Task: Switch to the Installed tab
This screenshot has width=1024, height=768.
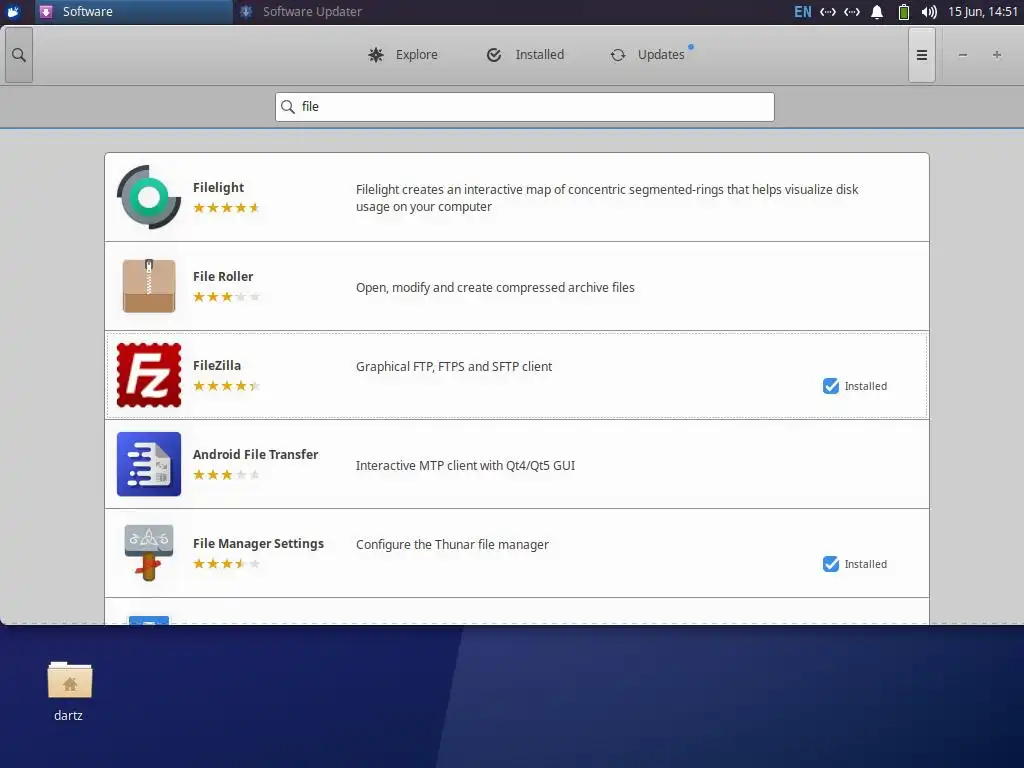Action: (525, 55)
